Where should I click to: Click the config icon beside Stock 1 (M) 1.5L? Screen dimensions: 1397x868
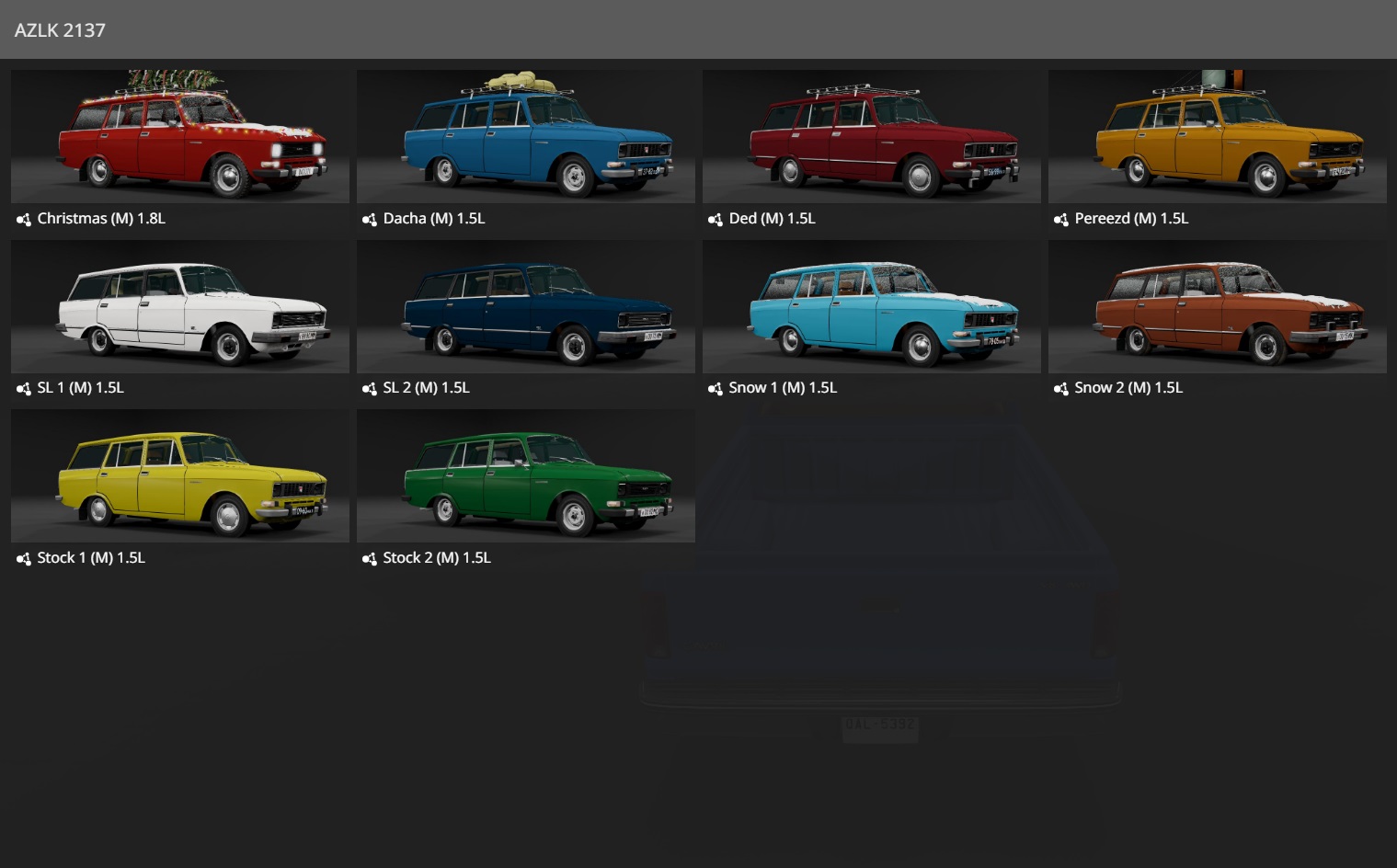click(24, 559)
